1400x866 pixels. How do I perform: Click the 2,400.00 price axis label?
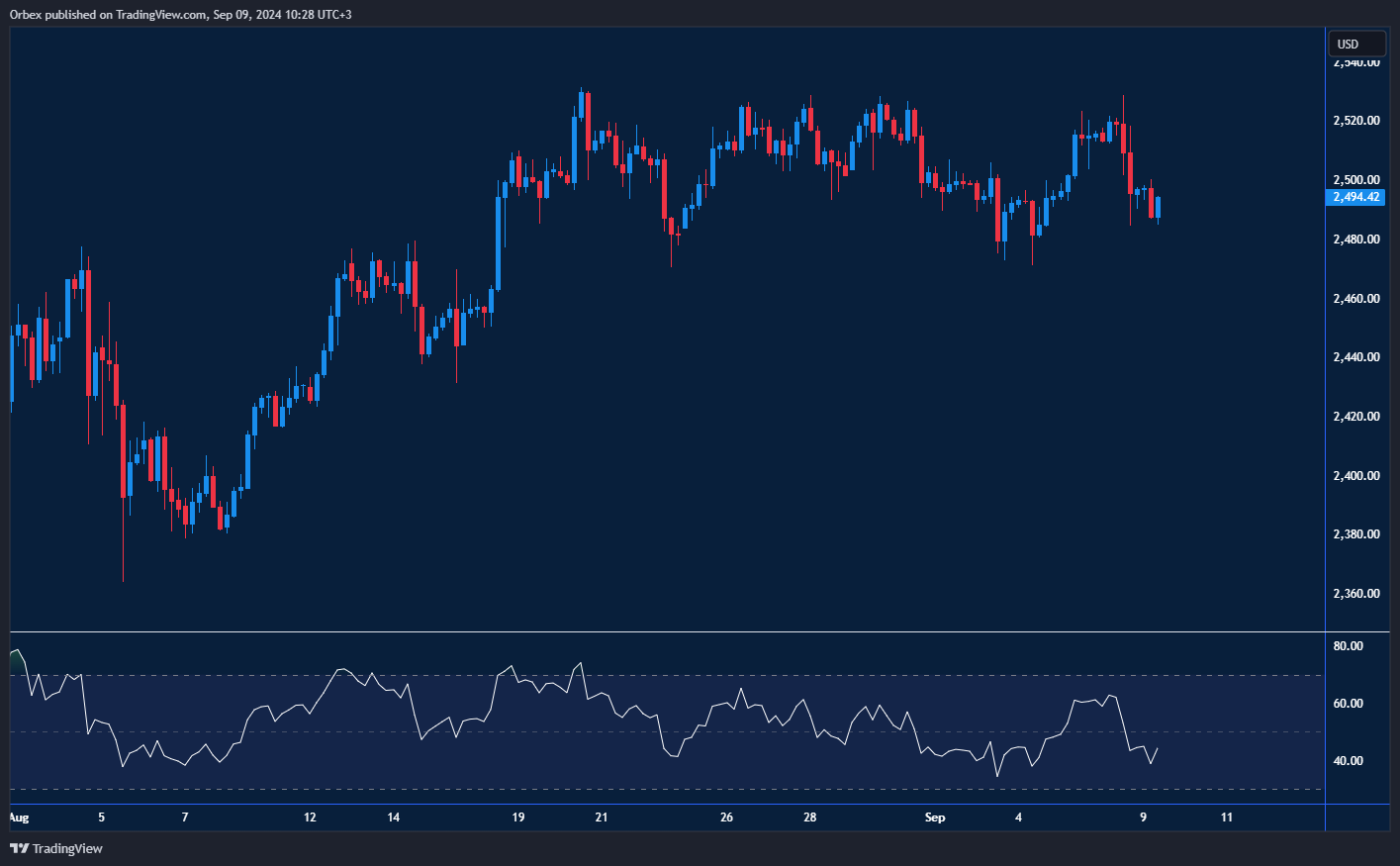pyautogui.click(x=1355, y=476)
